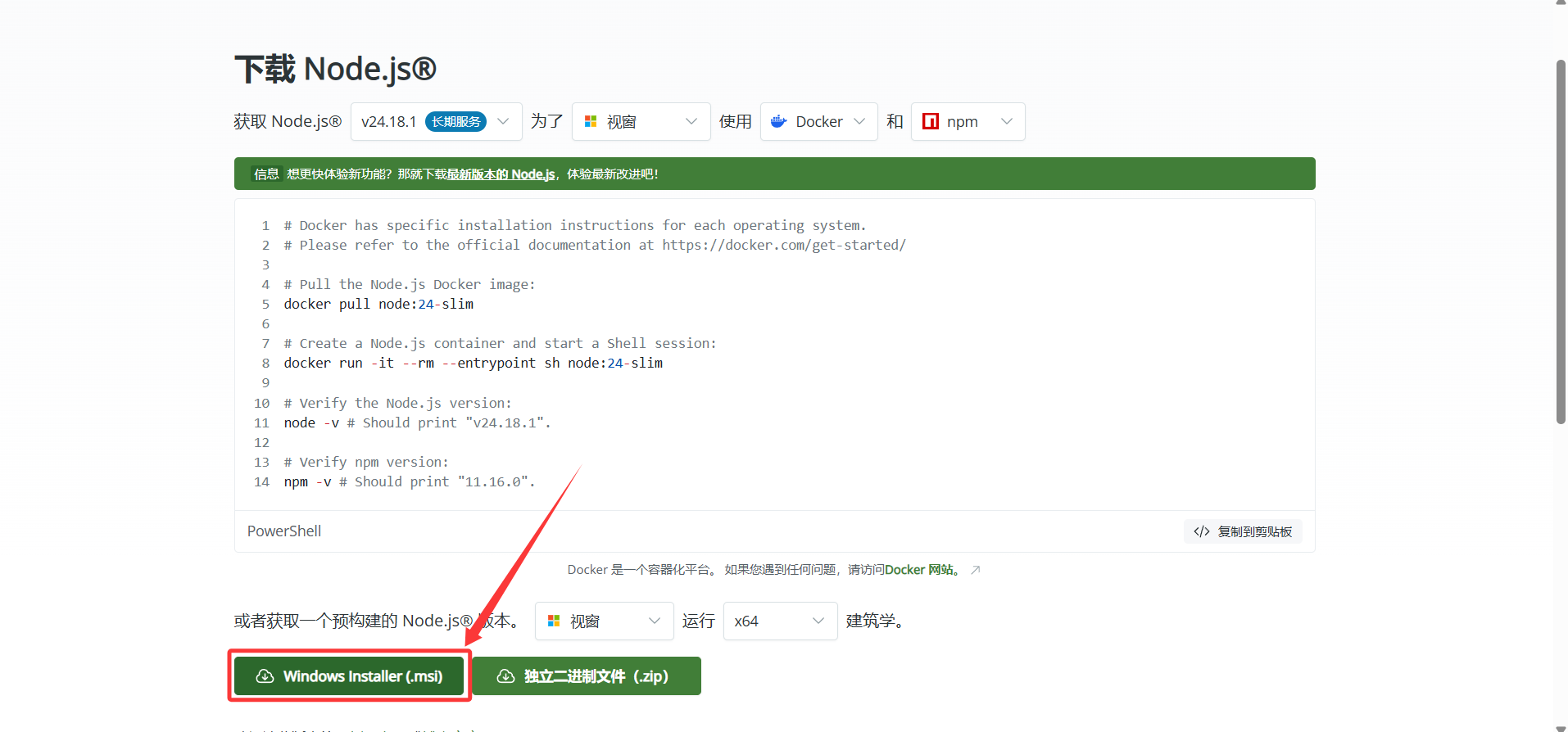Open the 视窗 platform dropdown after 为了
Screen dimensions: 1568x732
[x=641, y=121]
